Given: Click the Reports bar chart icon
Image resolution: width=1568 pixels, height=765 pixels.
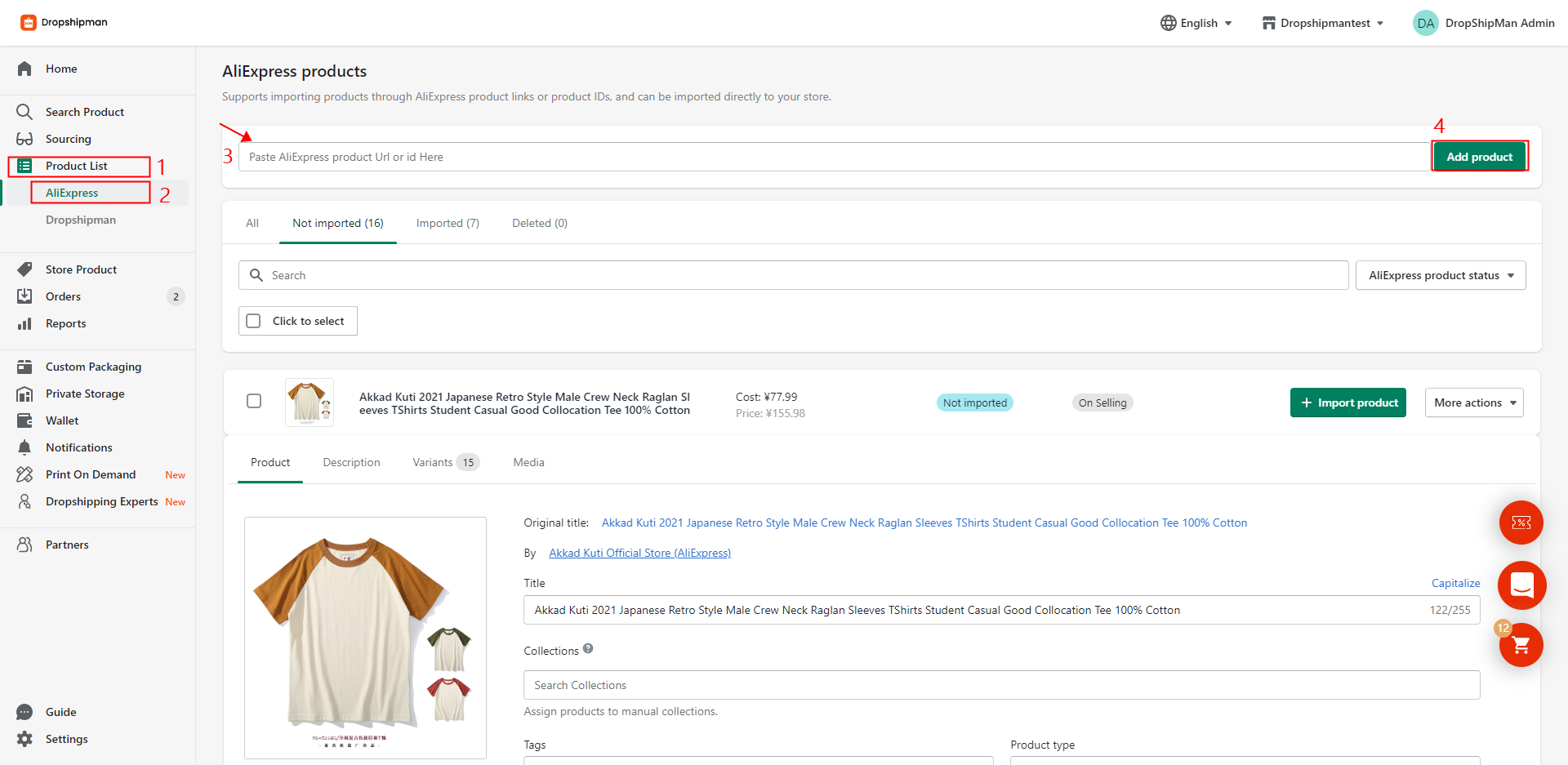Looking at the screenshot, I should (24, 323).
